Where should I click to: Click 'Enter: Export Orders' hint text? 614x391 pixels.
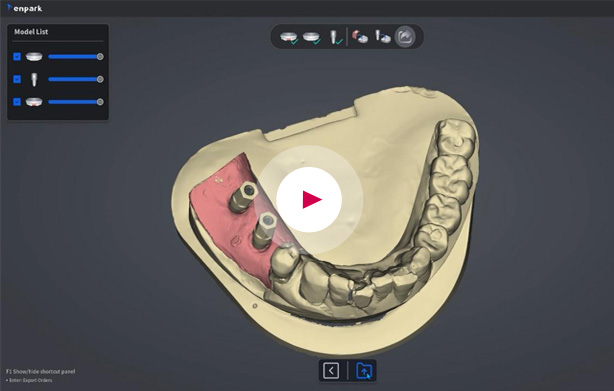tap(29, 380)
